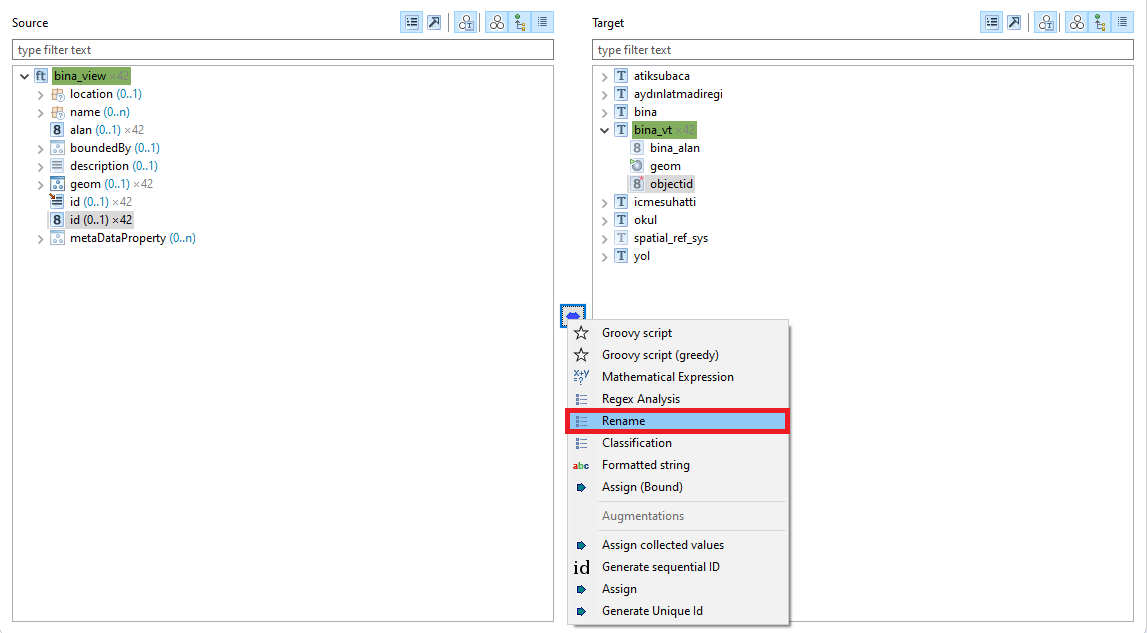The width and height of the screenshot is (1147, 633).
Task: Select bina_alan in the Target tree
Action: click(674, 148)
